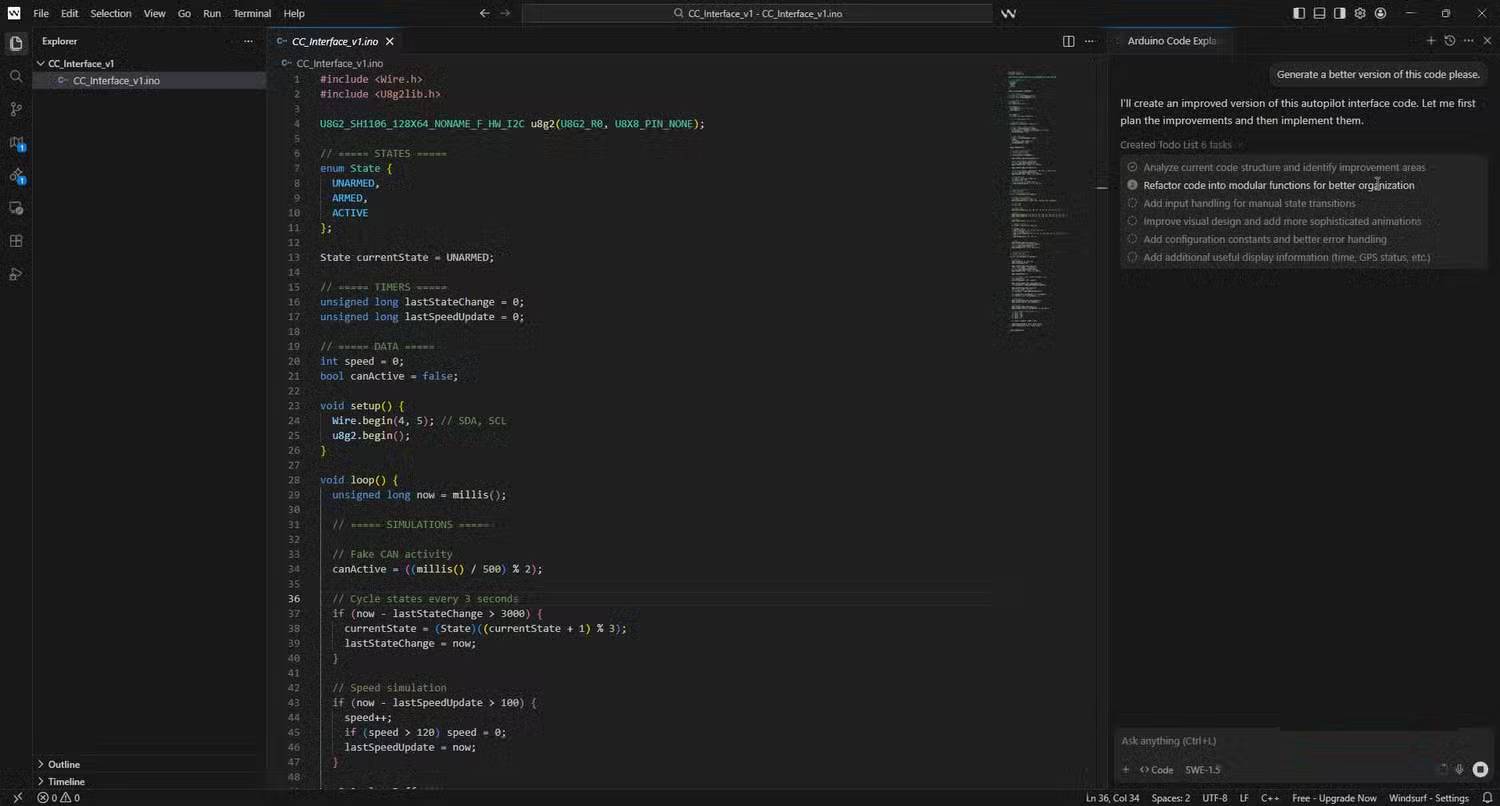Viewport: 1500px width, 806px height.
Task: Change the Spaces: 2 indentation setting
Action: 1171,798
